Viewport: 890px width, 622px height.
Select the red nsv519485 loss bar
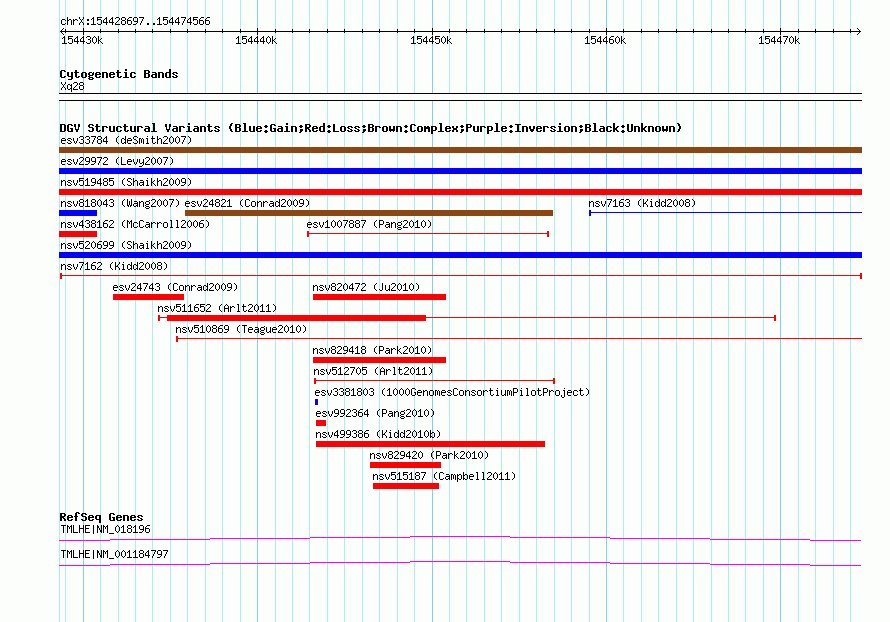pos(460,192)
